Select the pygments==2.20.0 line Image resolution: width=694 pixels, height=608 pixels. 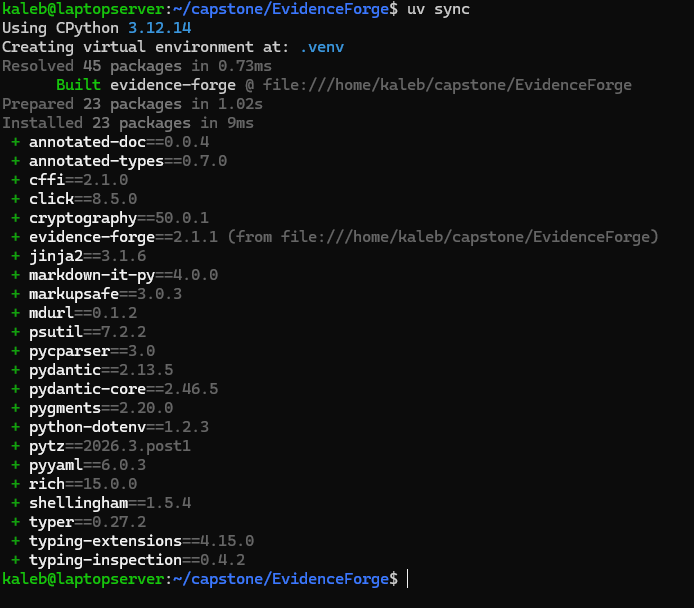[x=92, y=408]
